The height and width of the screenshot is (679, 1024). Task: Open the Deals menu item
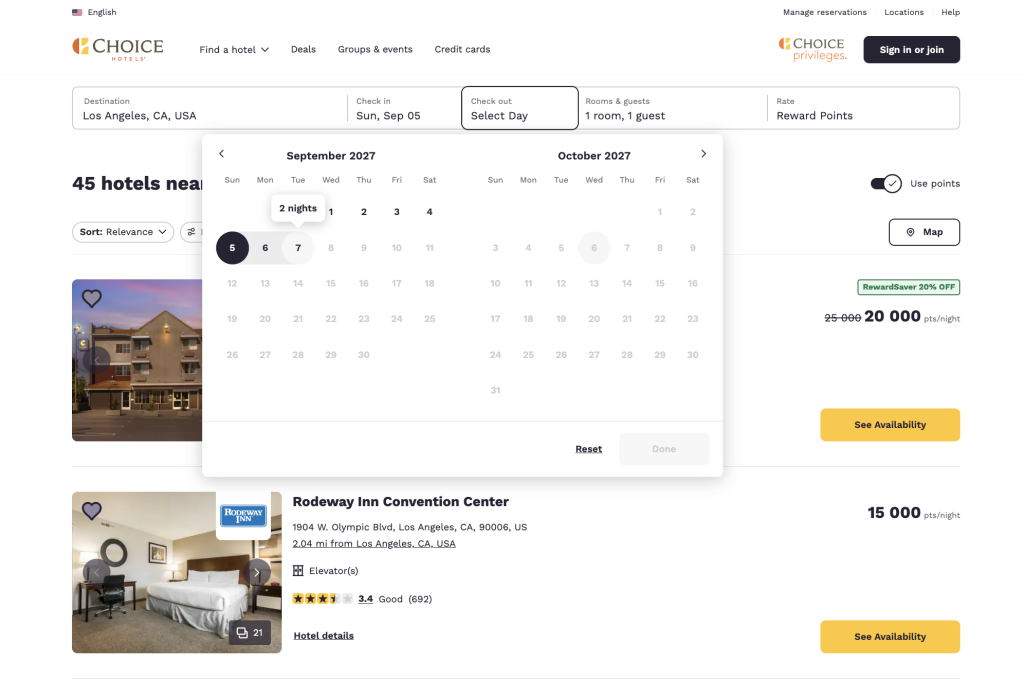tap(303, 50)
